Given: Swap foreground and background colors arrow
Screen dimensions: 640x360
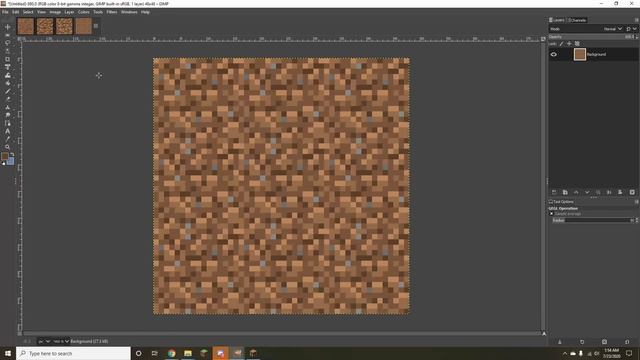Looking at the screenshot, I should [x=12, y=154].
